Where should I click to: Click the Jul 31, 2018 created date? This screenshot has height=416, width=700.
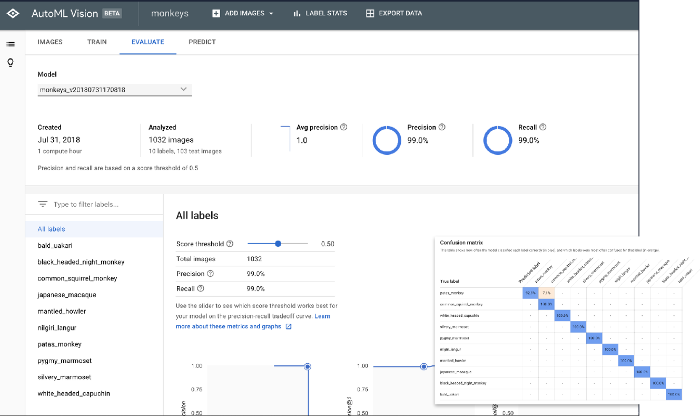(59, 140)
